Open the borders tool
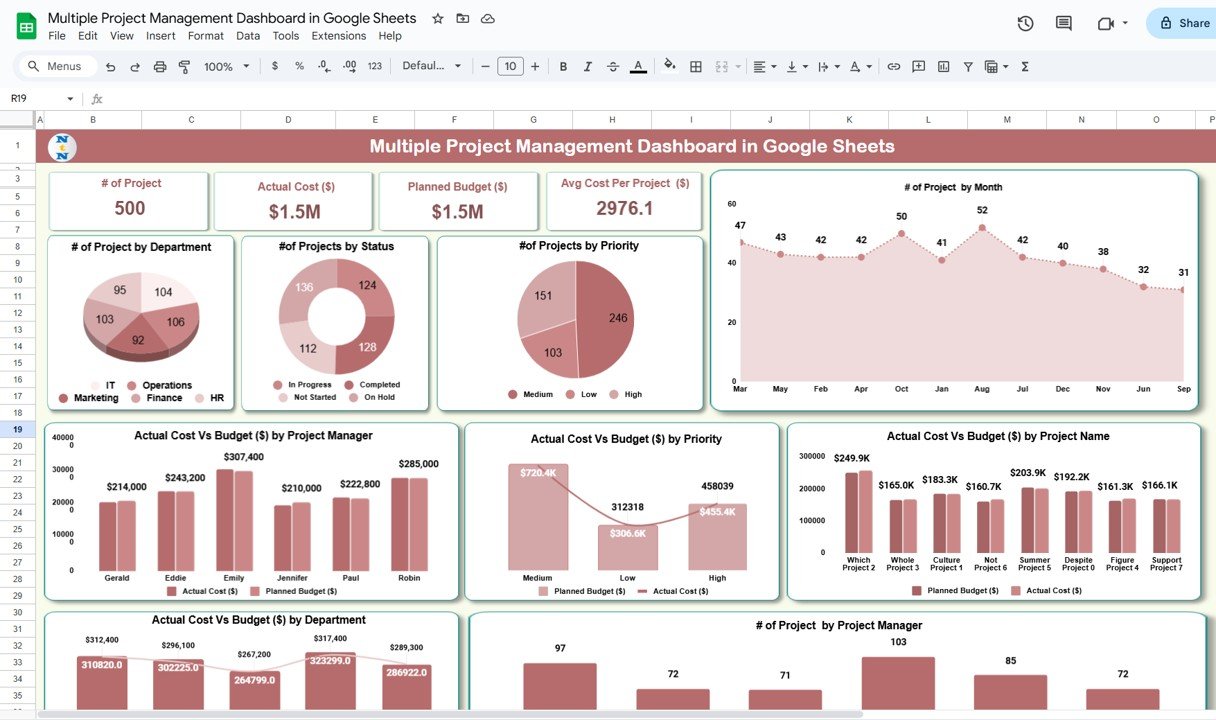 [x=696, y=67]
